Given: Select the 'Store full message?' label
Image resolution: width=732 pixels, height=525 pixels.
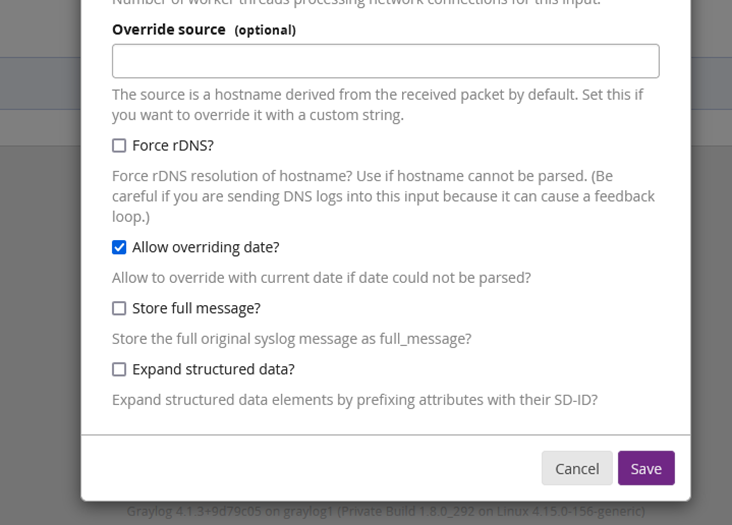Looking at the screenshot, I should (196, 308).
